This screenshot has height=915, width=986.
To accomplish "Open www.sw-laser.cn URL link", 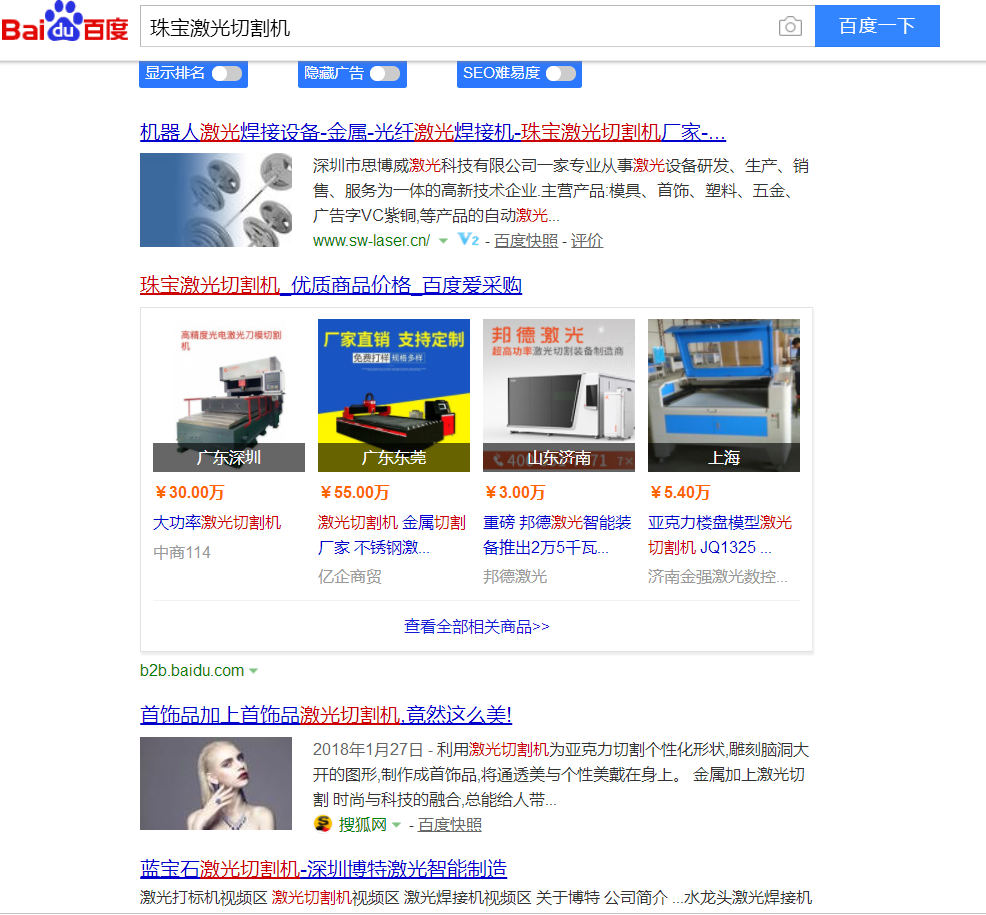I will (371, 241).
